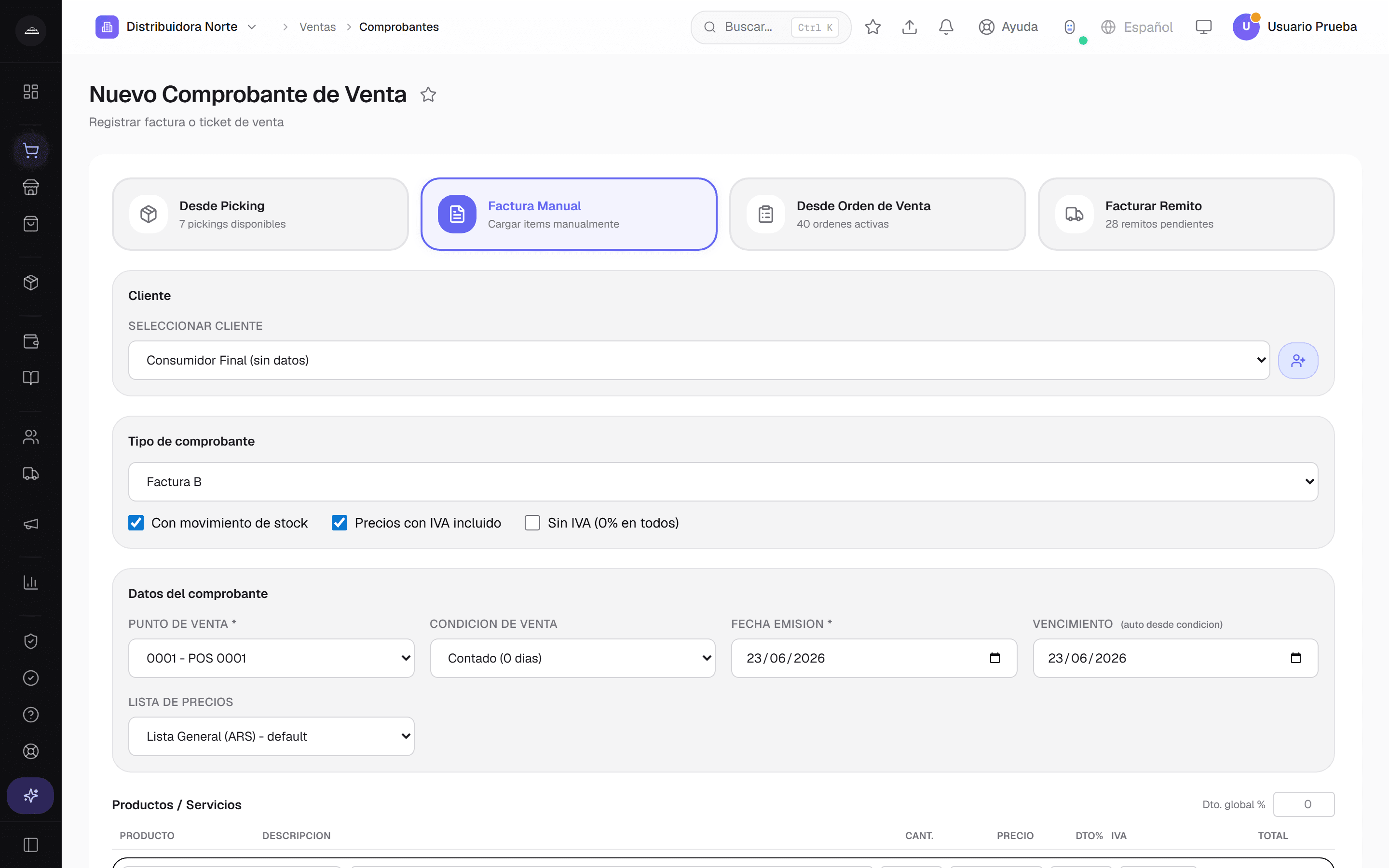Open the Seleccionar Cliente dropdown
Viewport: 1389px width, 868px height.
[x=698, y=361]
